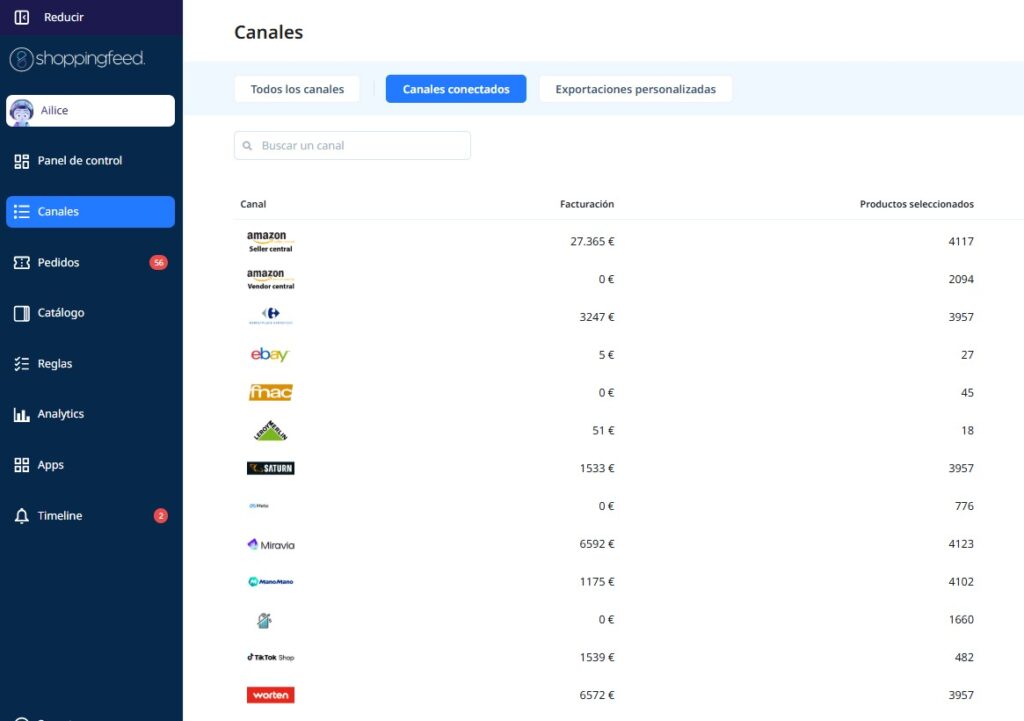The height and width of the screenshot is (721, 1024).
Task: Click the Canal column header
Action: coord(253,204)
